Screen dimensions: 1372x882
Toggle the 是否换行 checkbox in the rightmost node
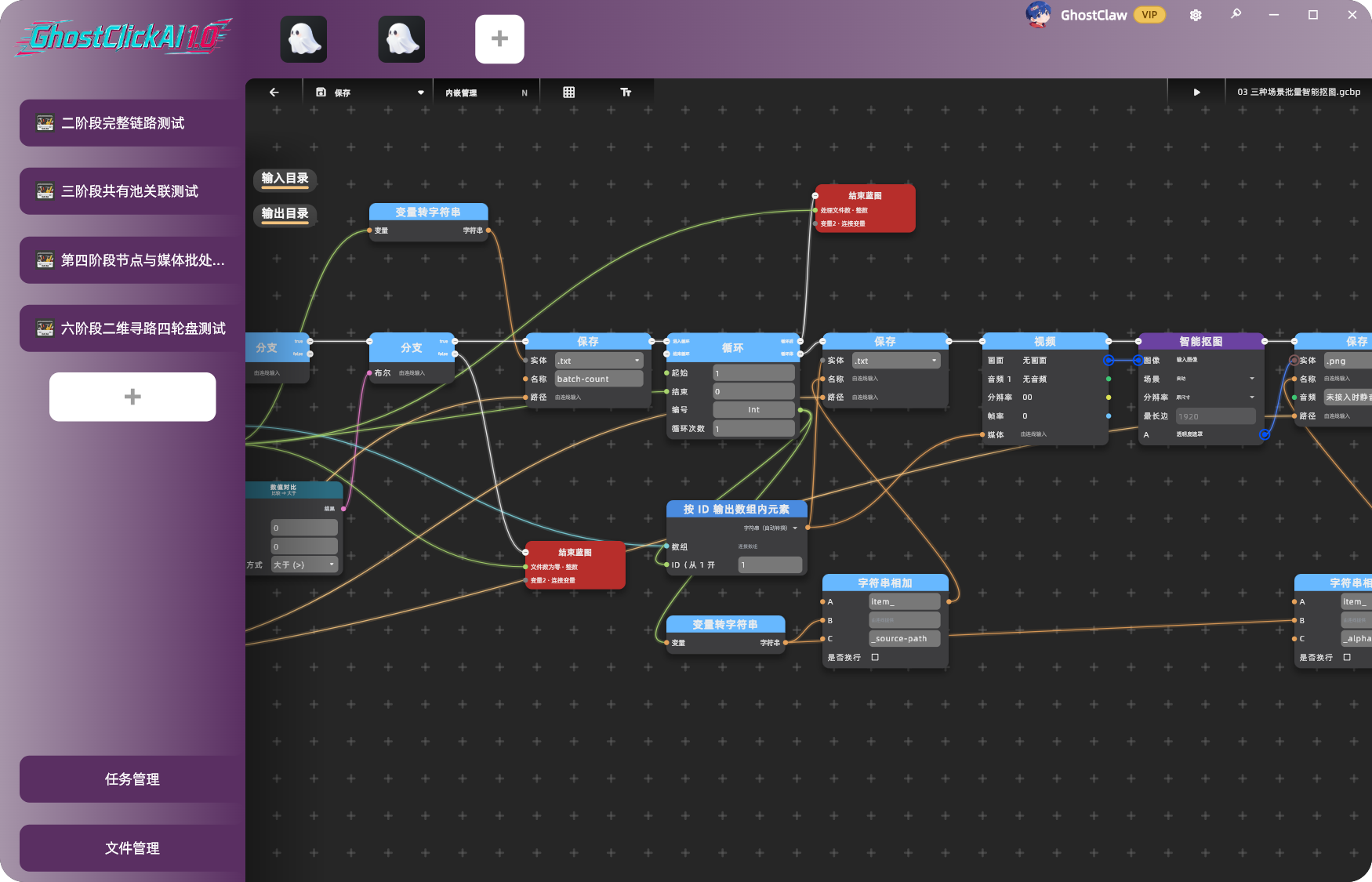click(1347, 657)
